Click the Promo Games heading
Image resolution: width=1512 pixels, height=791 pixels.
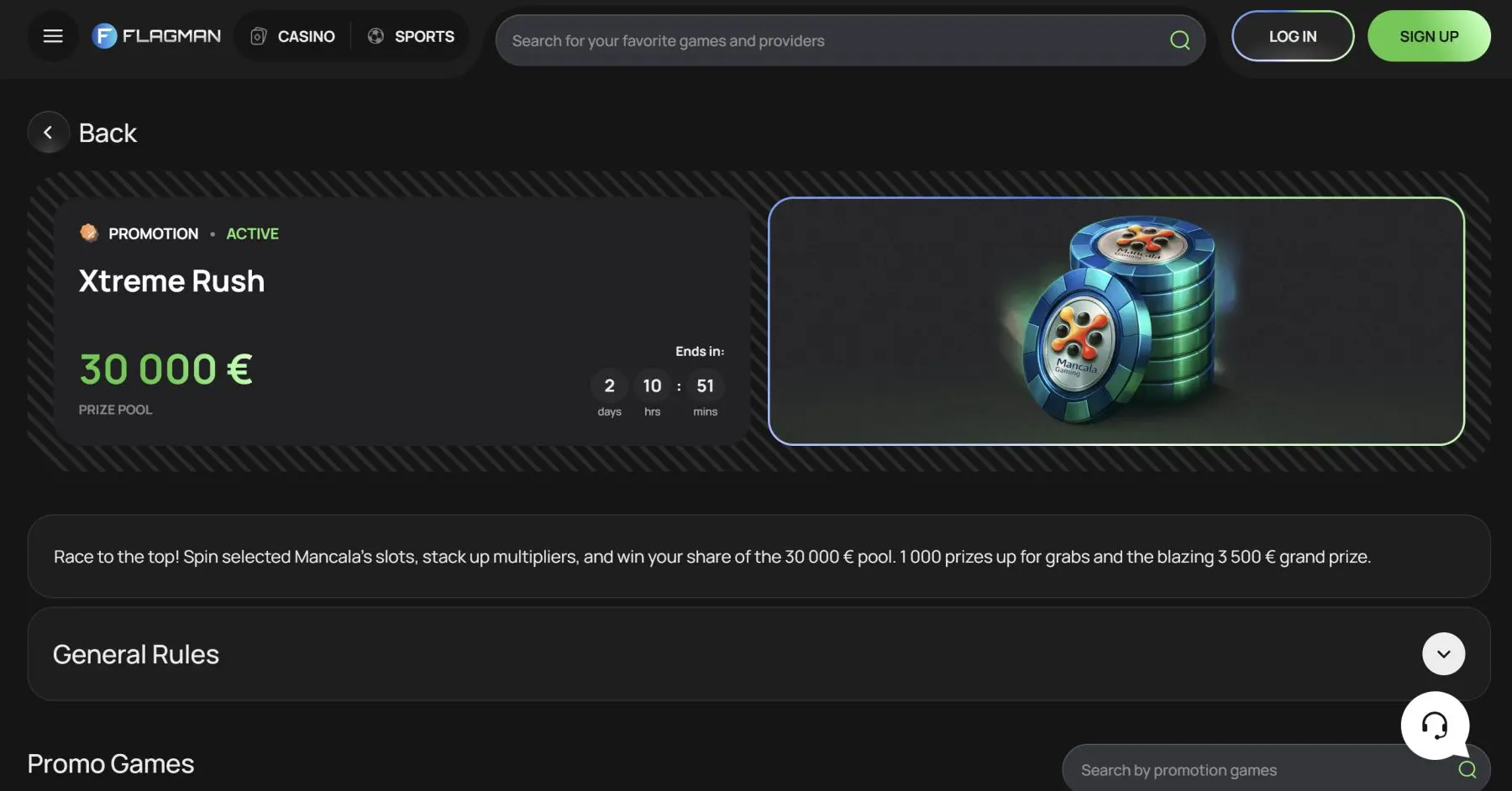click(111, 764)
